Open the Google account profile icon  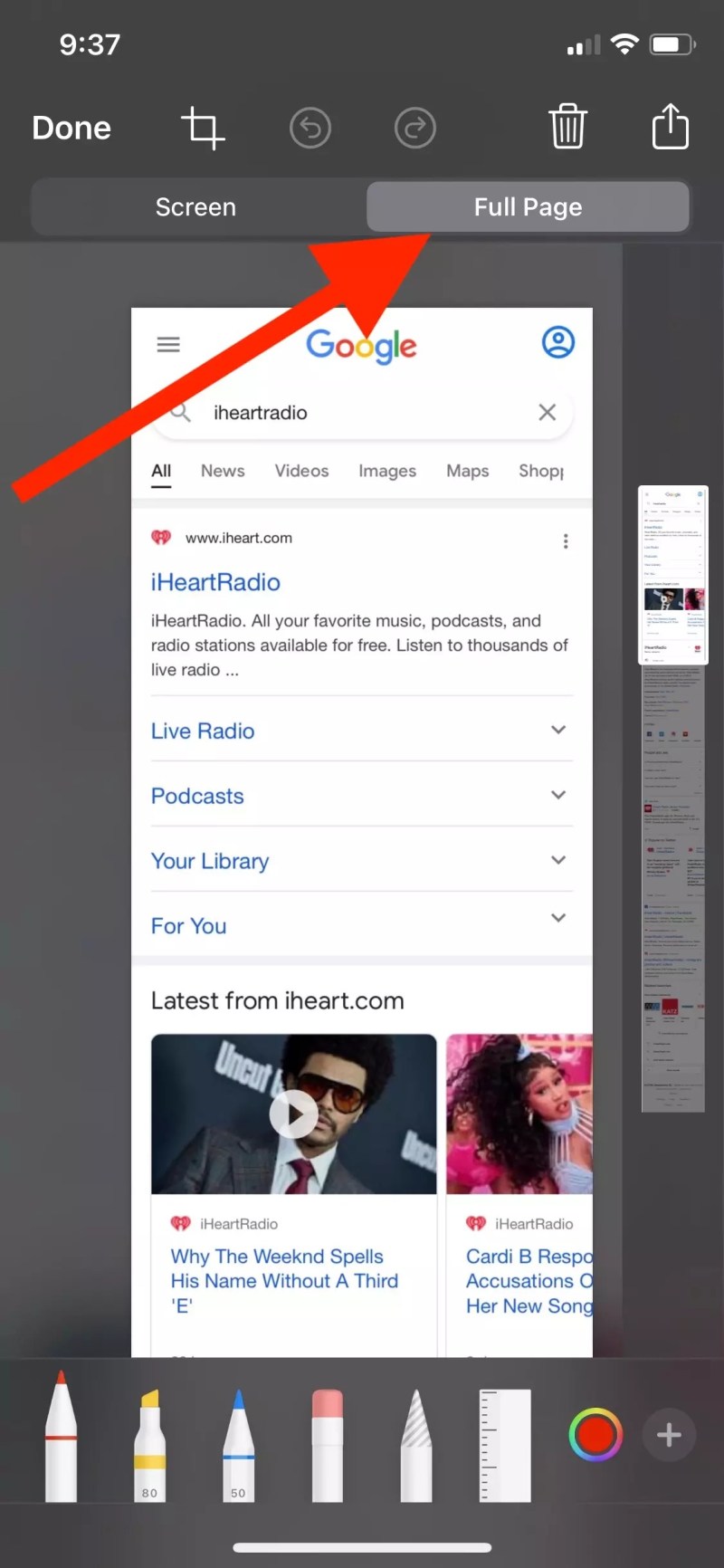(x=558, y=342)
